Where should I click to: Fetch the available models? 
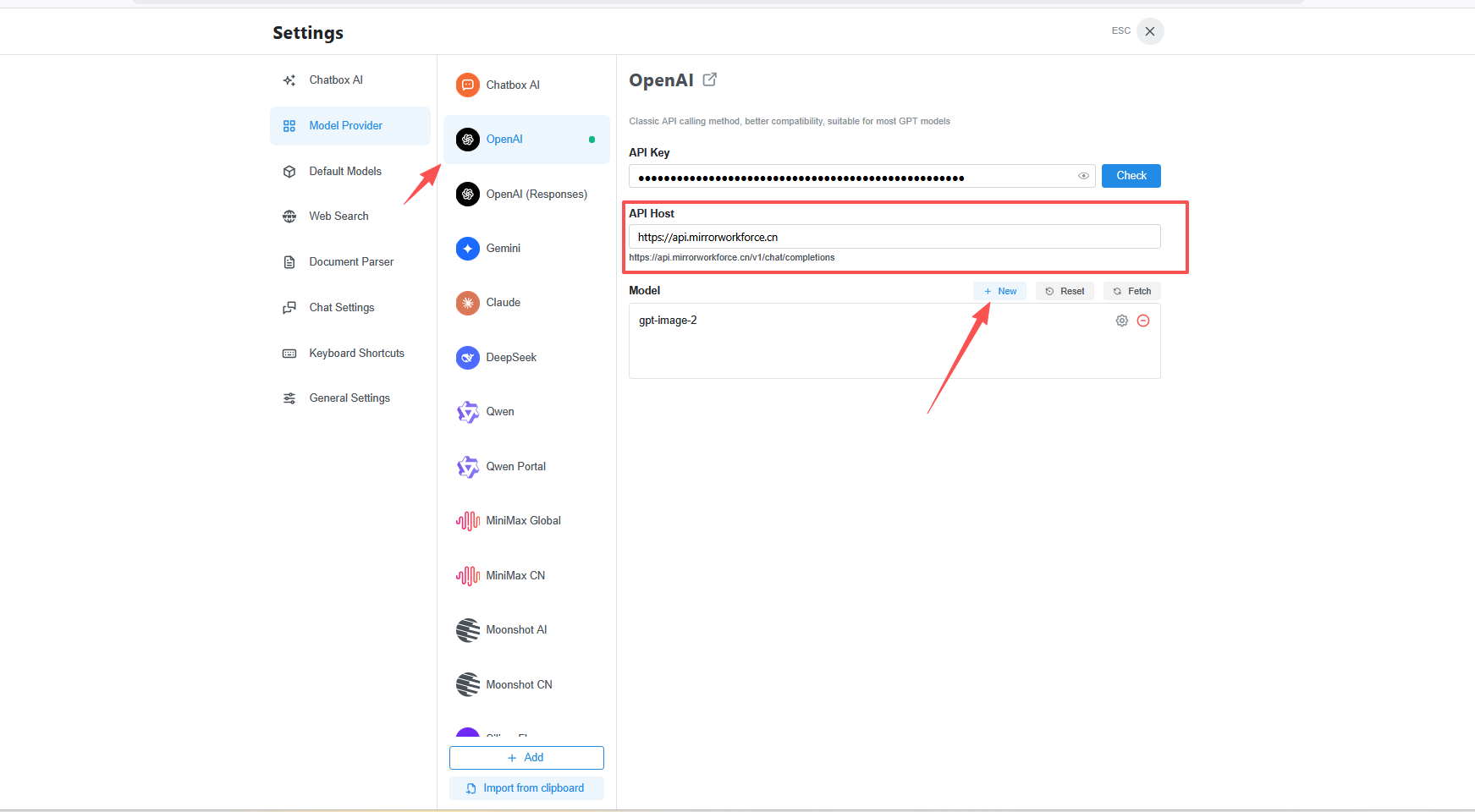(1132, 291)
